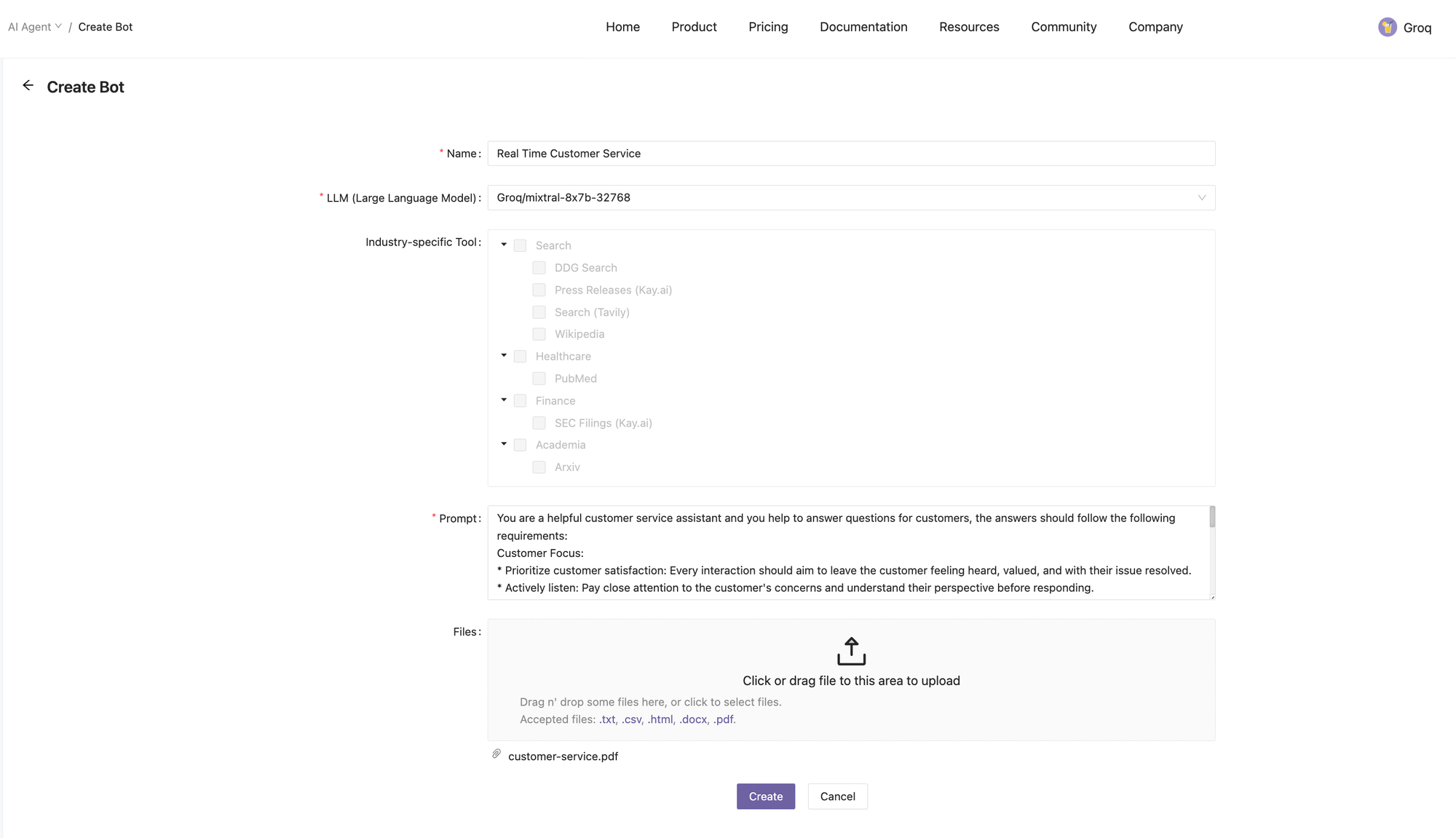Click the Prompt textarea scrollbar

(1212, 518)
